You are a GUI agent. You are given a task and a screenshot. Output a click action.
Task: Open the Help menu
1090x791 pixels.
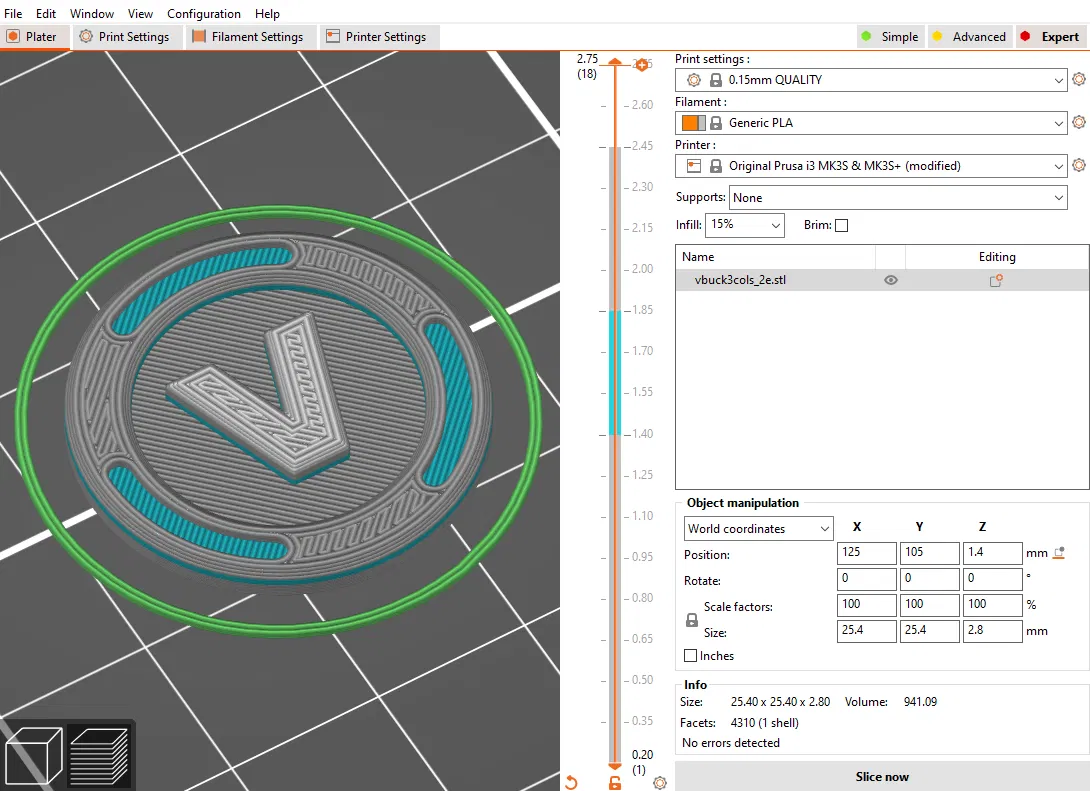pos(267,13)
